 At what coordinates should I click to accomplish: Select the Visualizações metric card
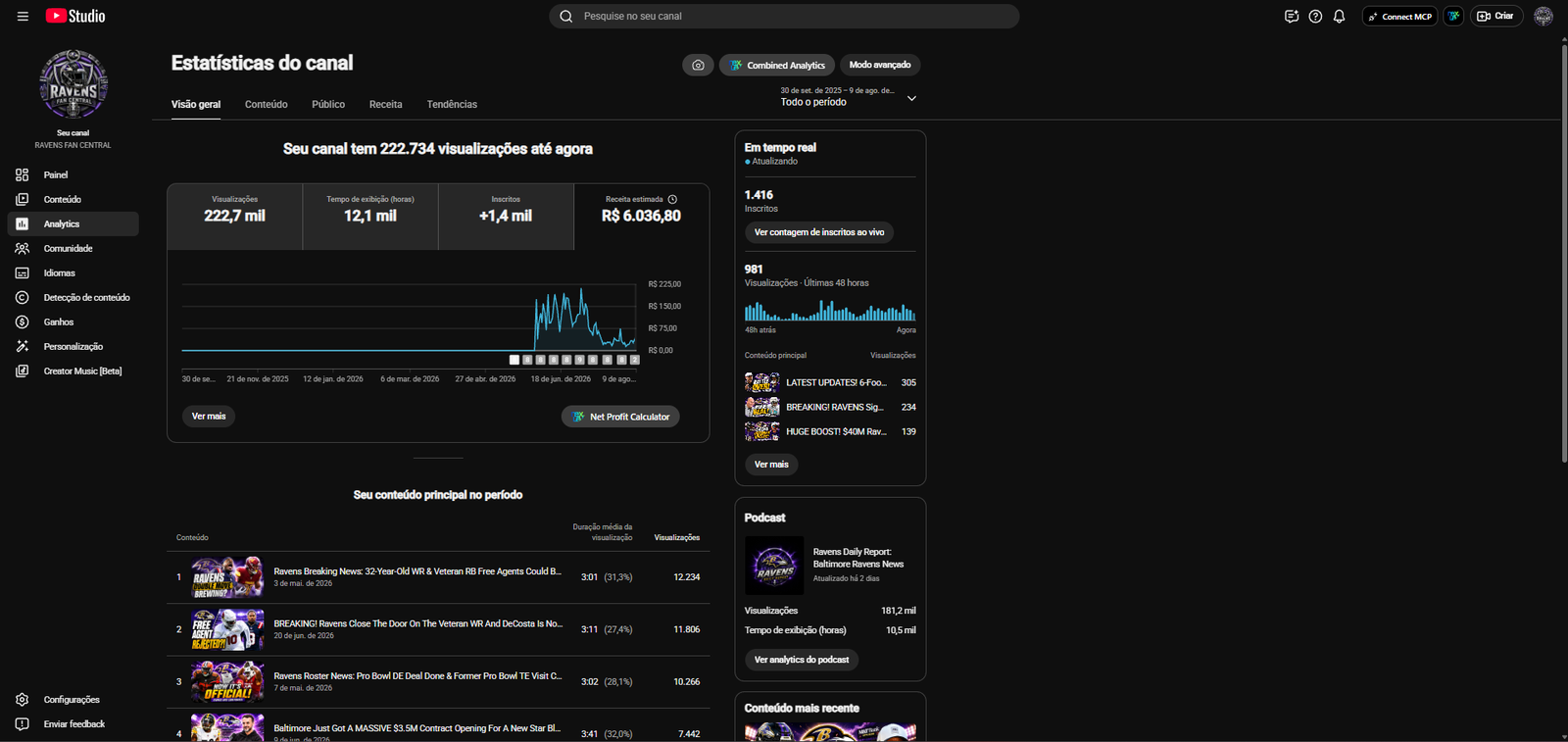point(235,217)
